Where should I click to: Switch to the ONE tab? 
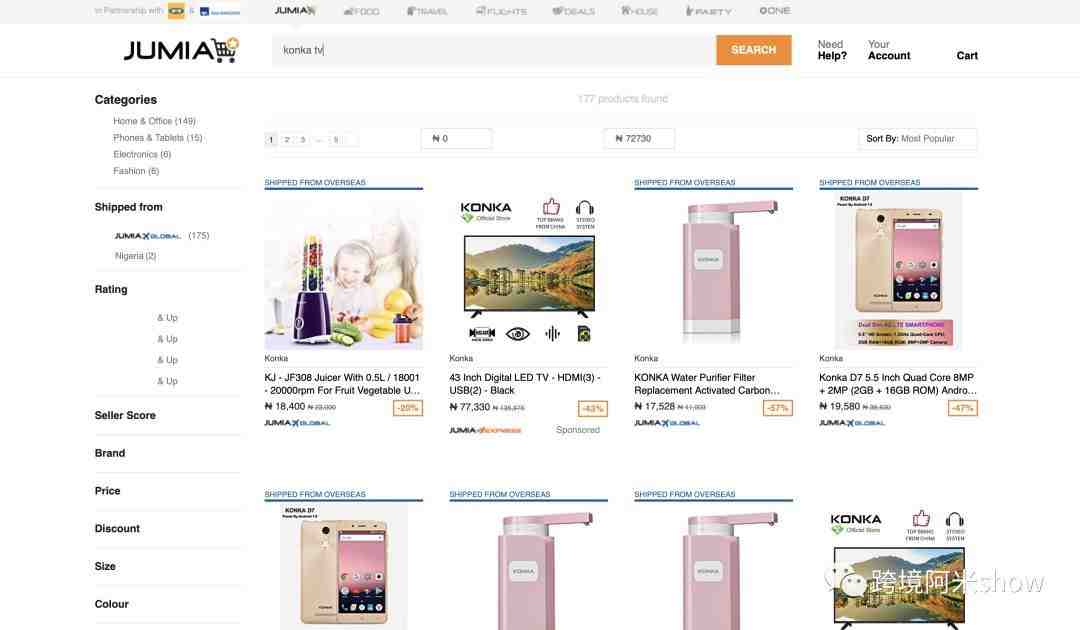pyautogui.click(x=775, y=11)
